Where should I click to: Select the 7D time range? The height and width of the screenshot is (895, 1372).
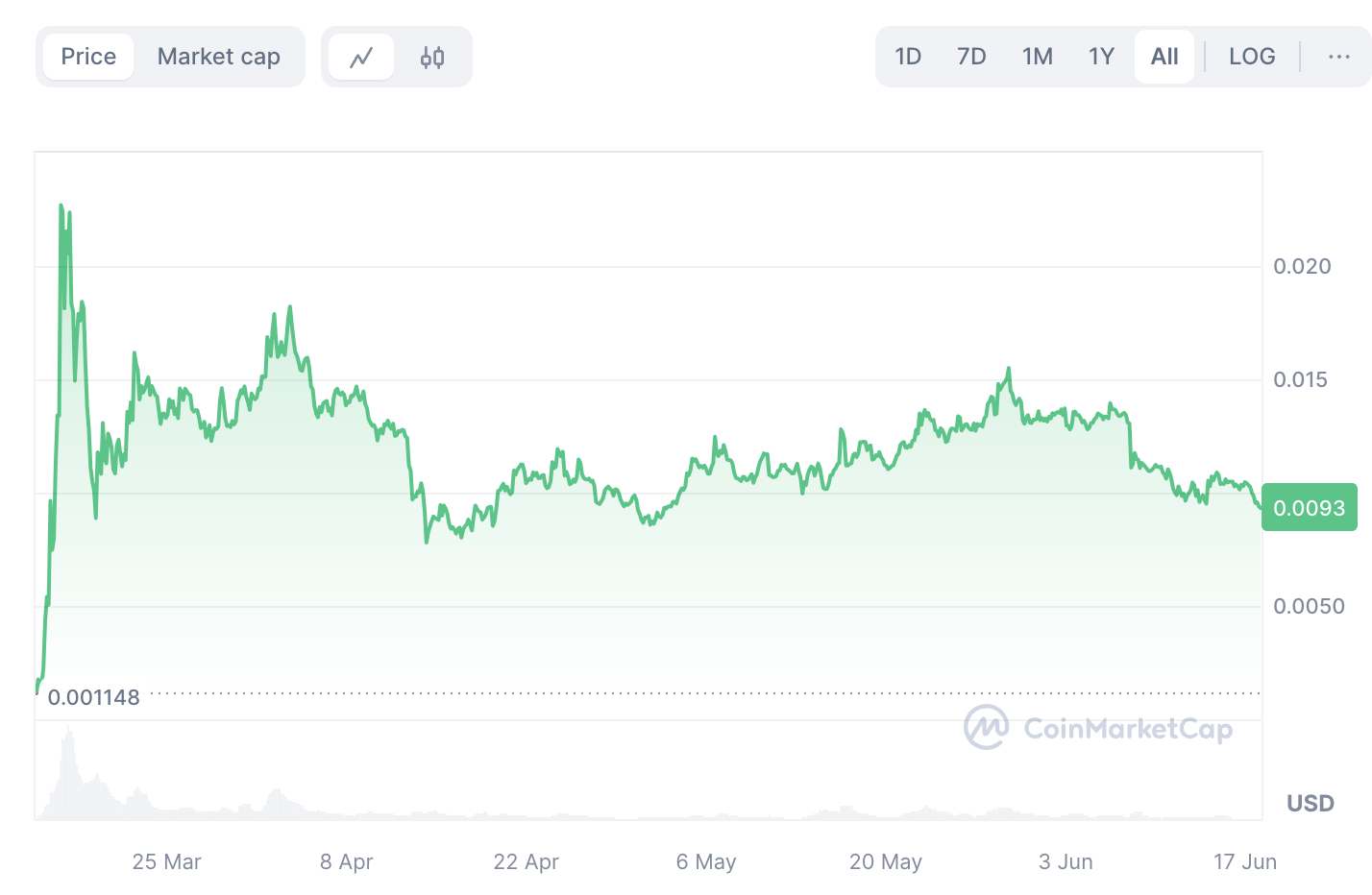[x=970, y=57]
